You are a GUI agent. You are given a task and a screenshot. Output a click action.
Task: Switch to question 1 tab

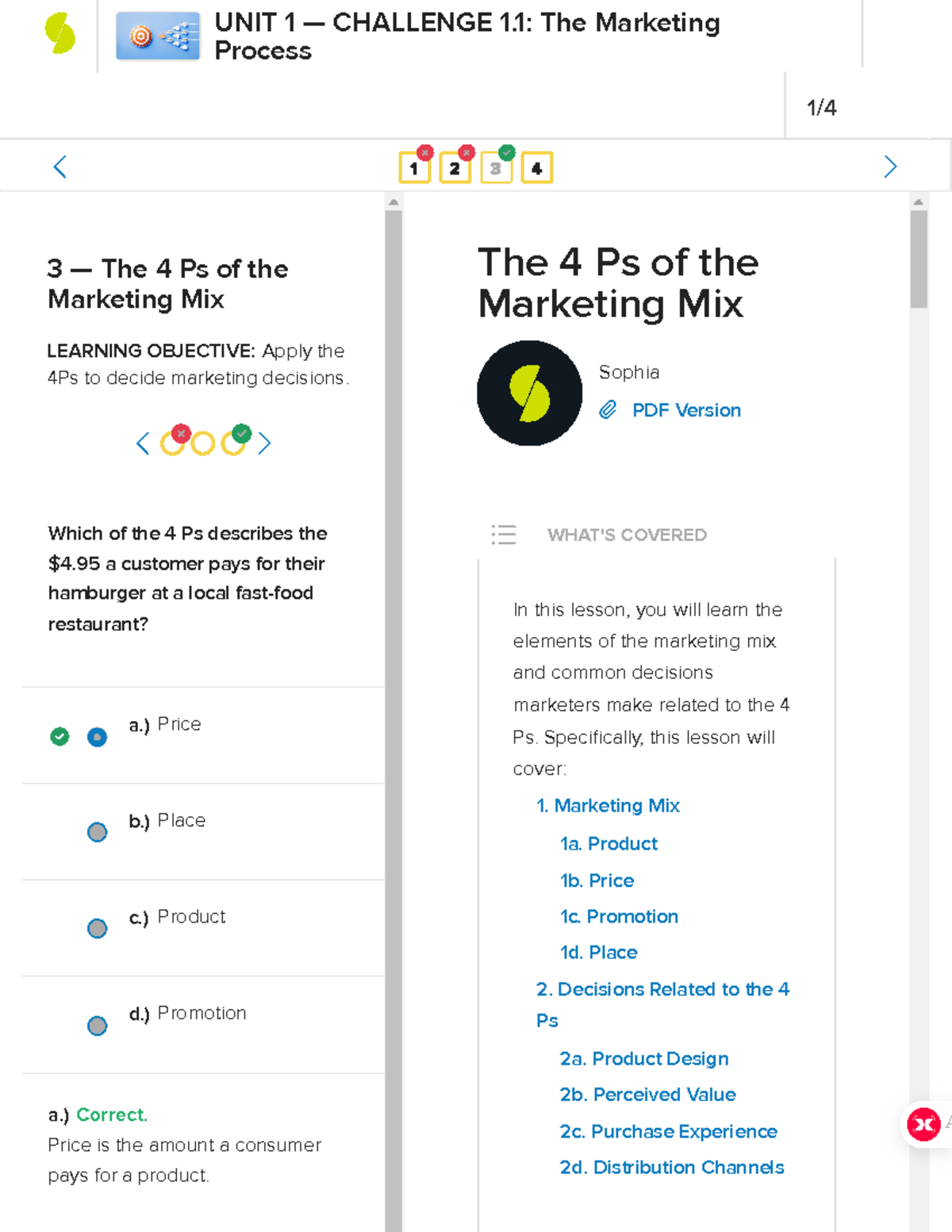(x=414, y=167)
